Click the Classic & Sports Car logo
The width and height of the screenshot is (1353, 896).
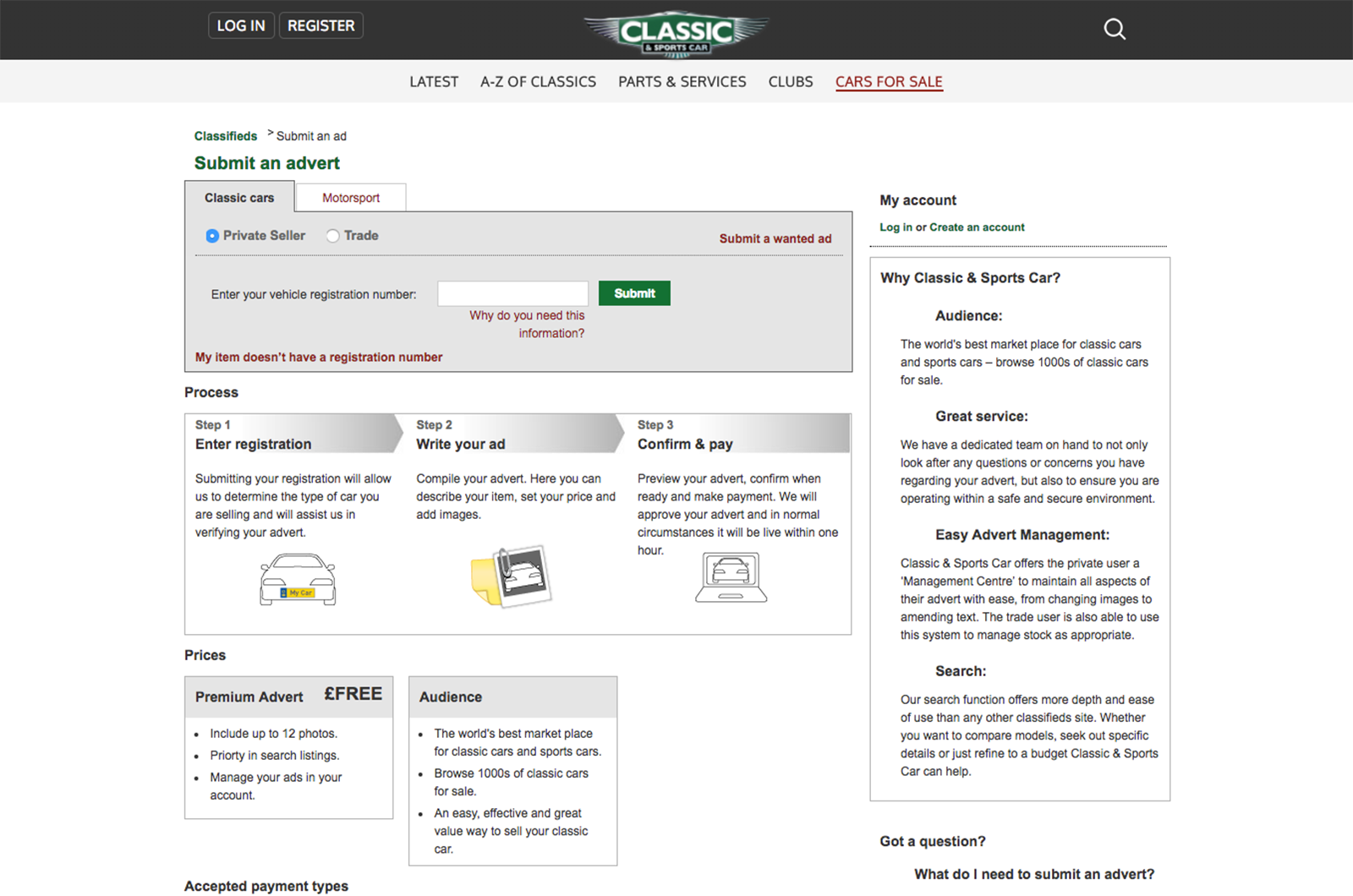(676, 33)
